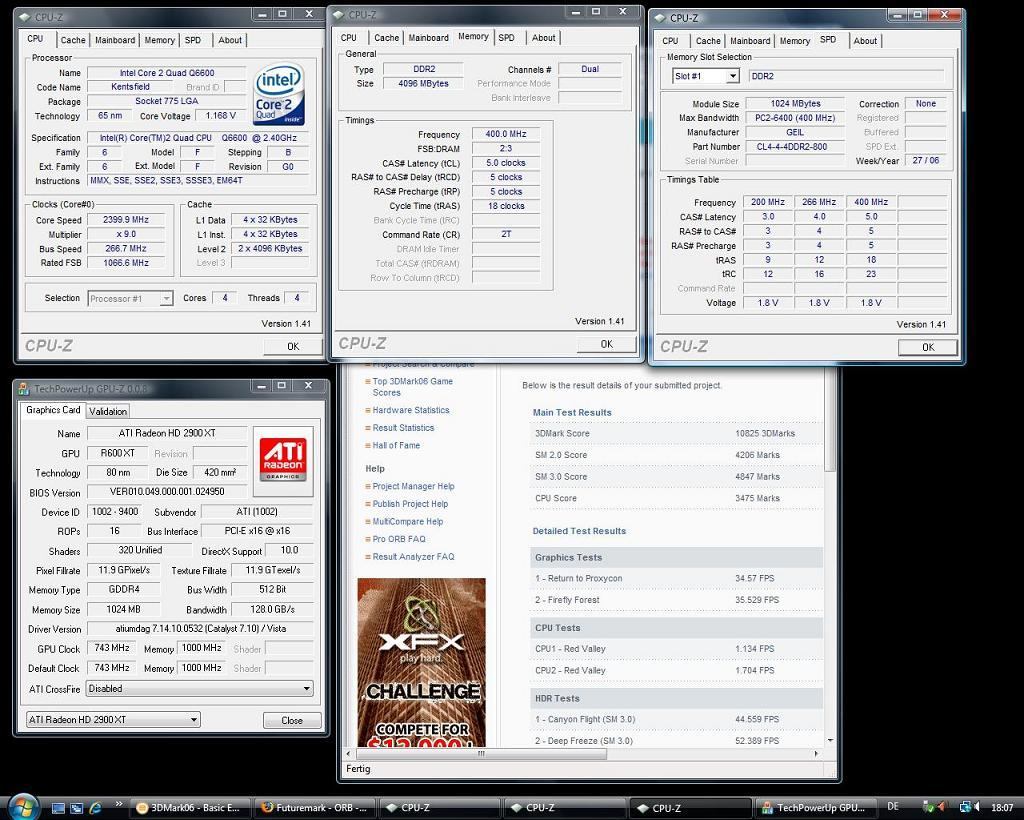Open the Mainboard tab in the CPU-Z processor window
This screenshot has height=820, width=1024.
(x=115, y=40)
